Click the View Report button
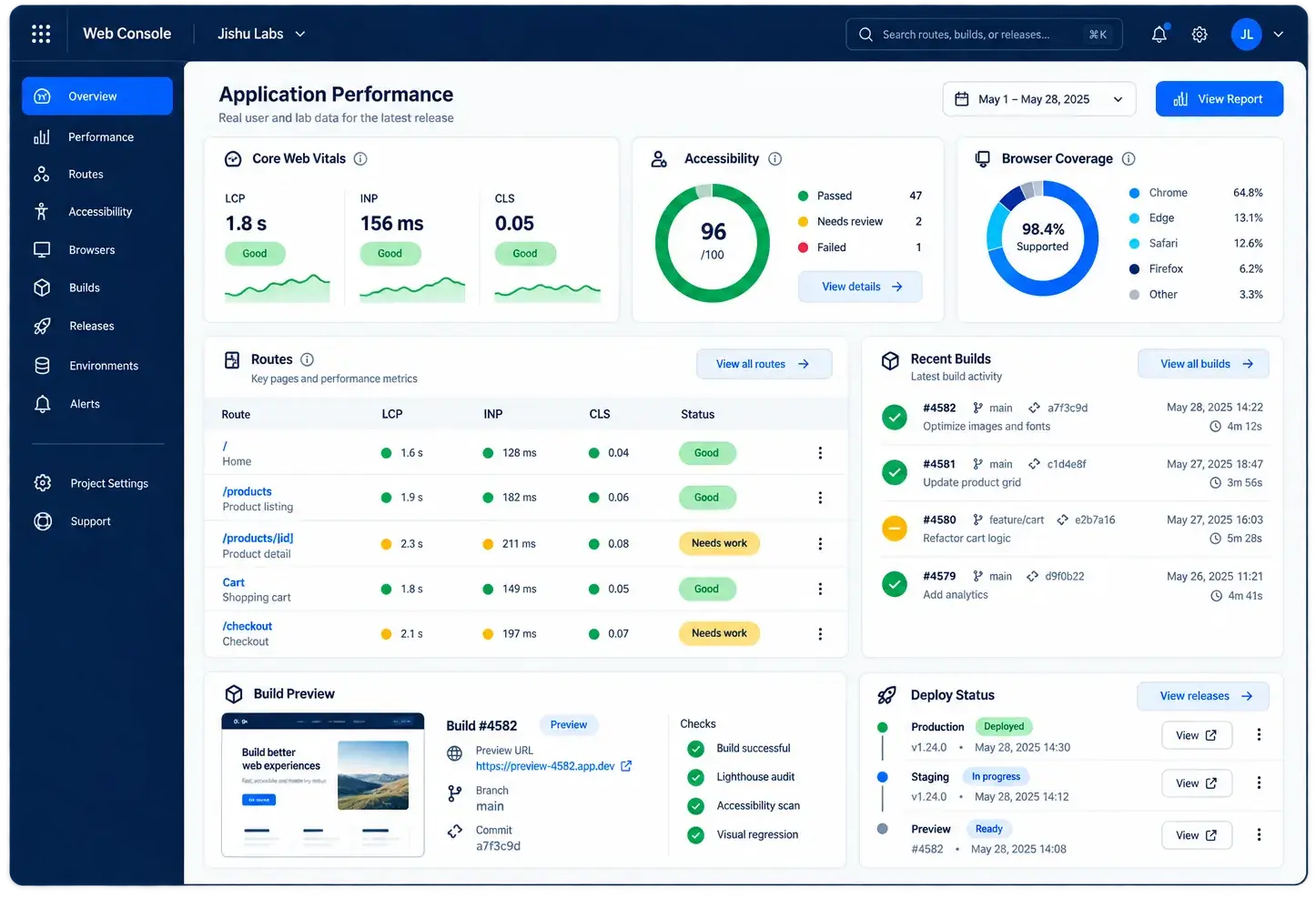This screenshot has height=898, width=1316. coord(1219,99)
